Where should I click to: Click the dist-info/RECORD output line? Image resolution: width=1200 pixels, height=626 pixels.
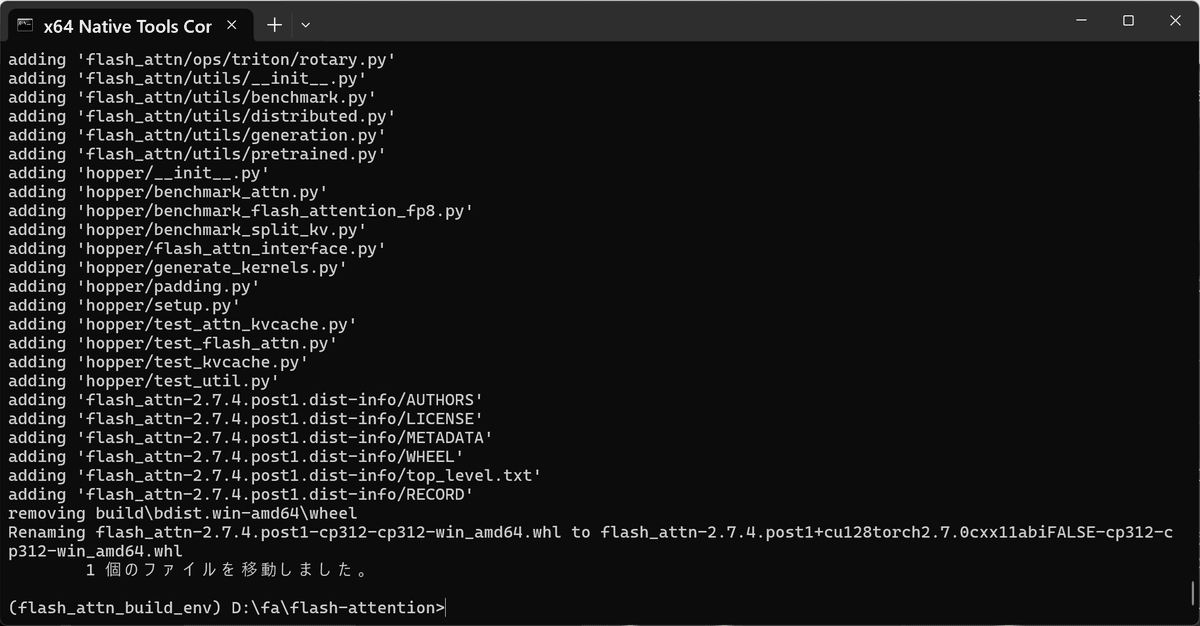coord(241,494)
